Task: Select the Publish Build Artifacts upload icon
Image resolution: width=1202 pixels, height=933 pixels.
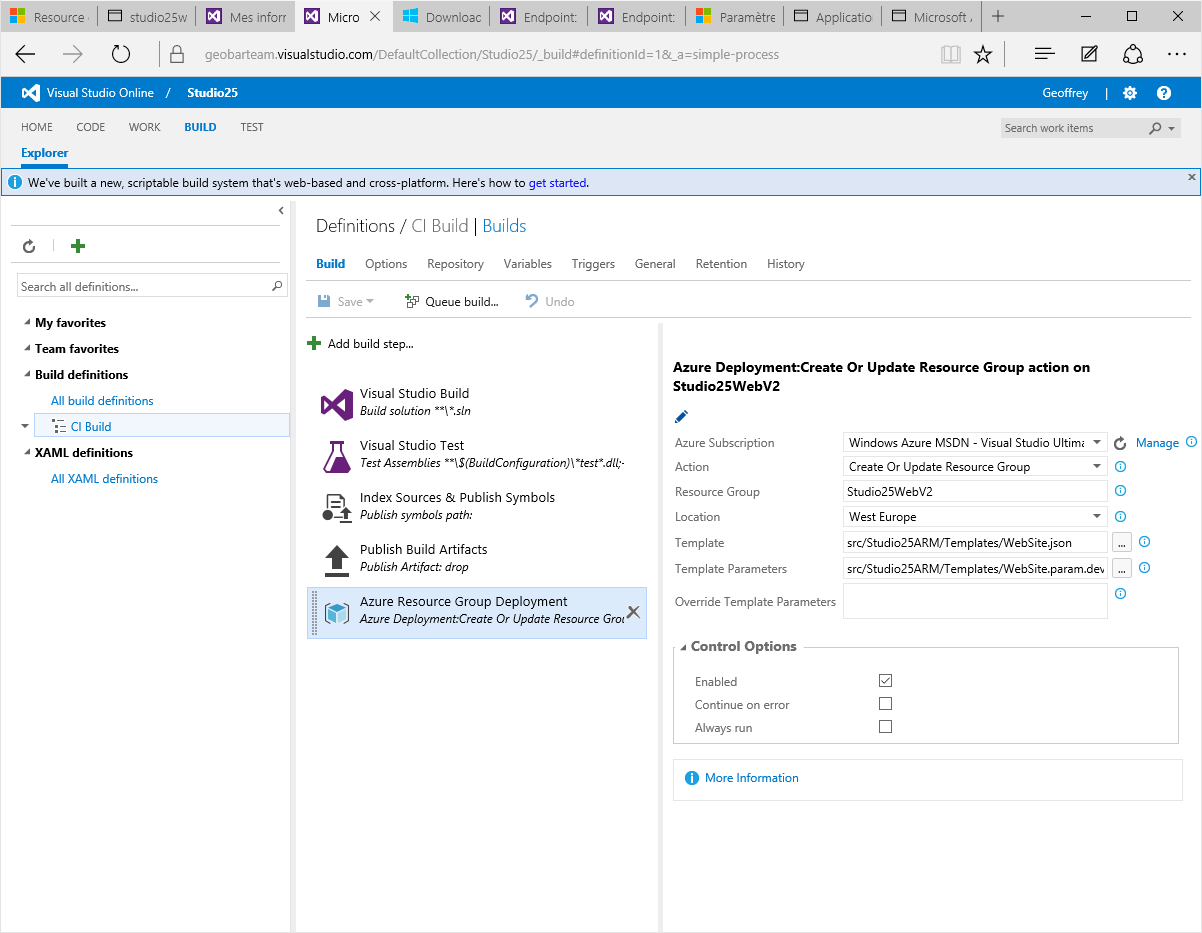Action: tap(337, 560)
